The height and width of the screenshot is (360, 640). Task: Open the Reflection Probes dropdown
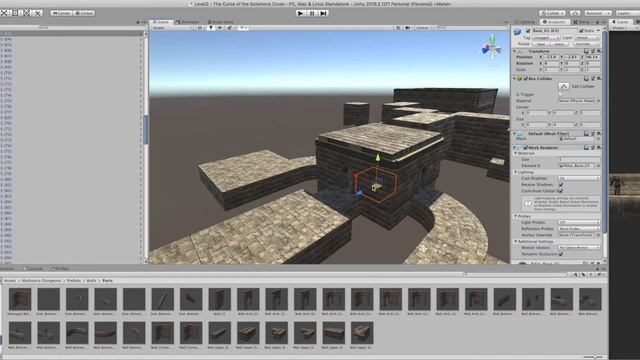click(579, 229)
